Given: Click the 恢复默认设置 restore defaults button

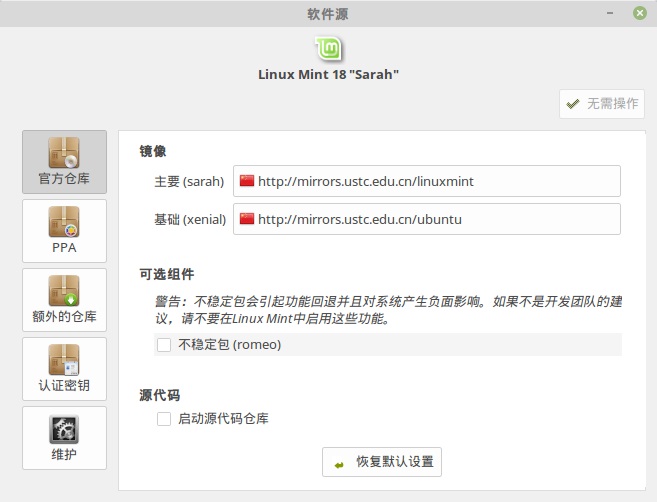Looking at the screenshot, I should point(382,462).
